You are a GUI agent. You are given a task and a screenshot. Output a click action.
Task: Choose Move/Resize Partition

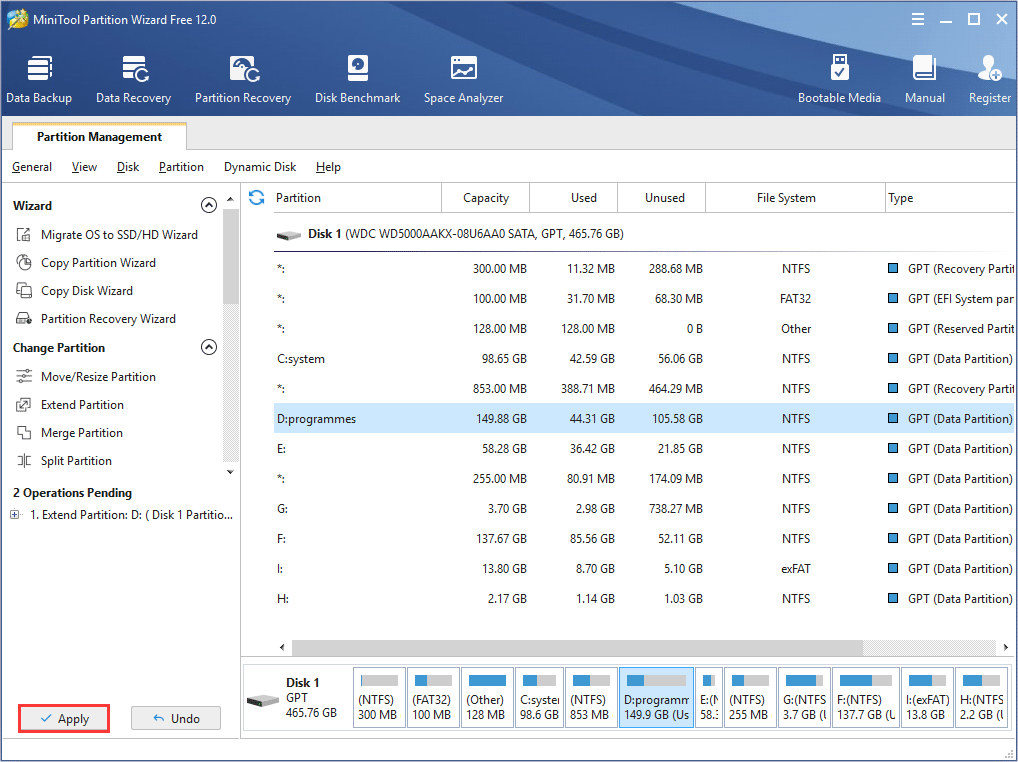(86, 376)
